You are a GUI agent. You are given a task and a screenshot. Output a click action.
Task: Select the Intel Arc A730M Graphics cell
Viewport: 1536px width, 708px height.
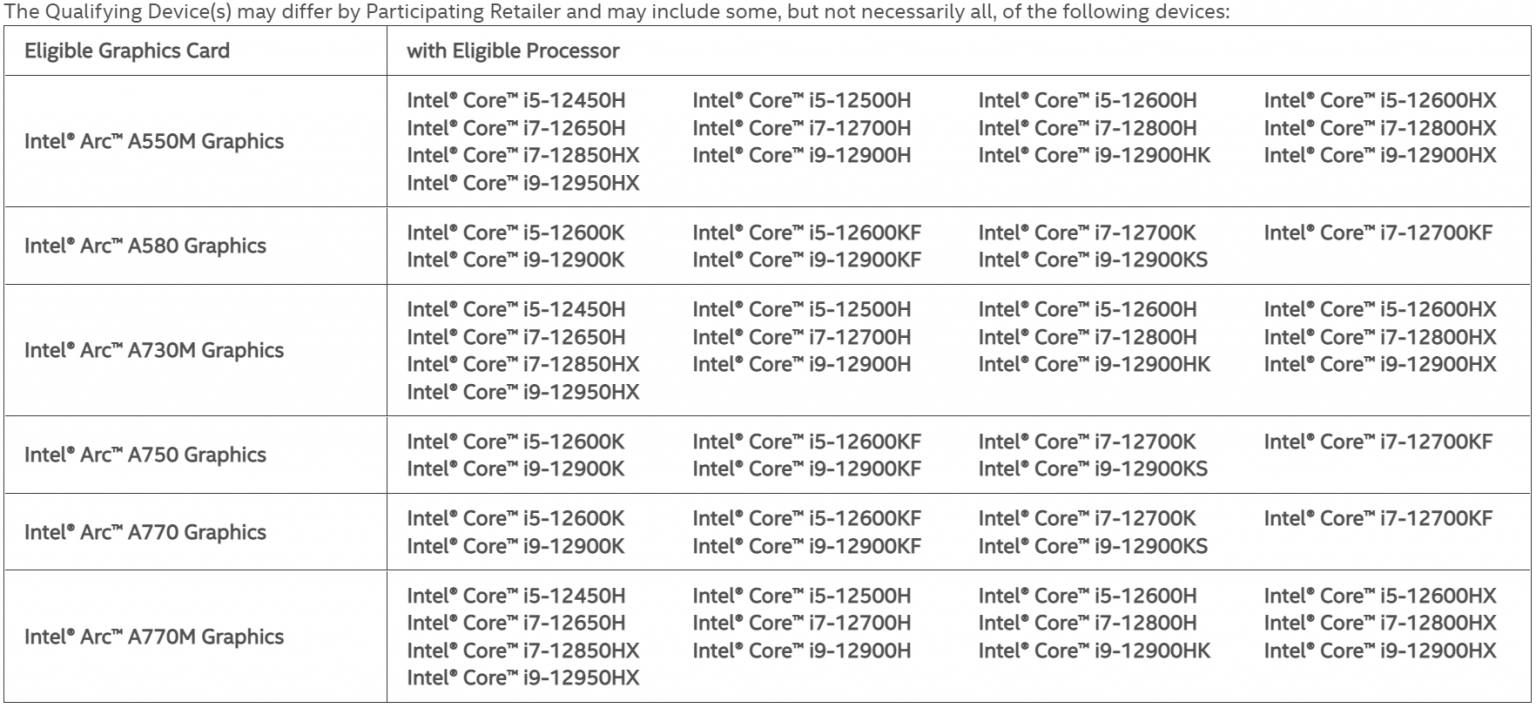pyautogui.click(x=154, y=350)
